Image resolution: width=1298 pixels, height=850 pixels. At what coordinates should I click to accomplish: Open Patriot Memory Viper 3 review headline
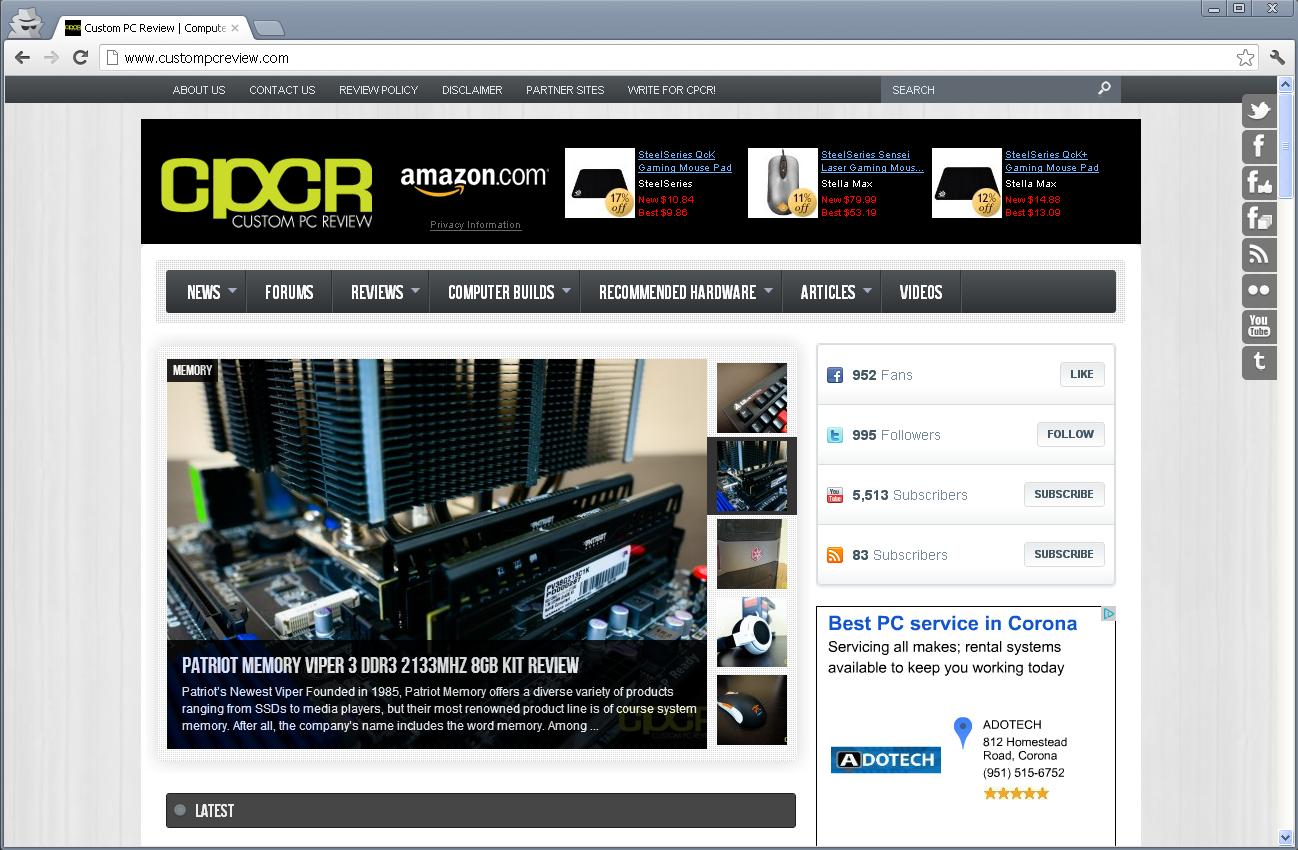[x=380, y=665]
